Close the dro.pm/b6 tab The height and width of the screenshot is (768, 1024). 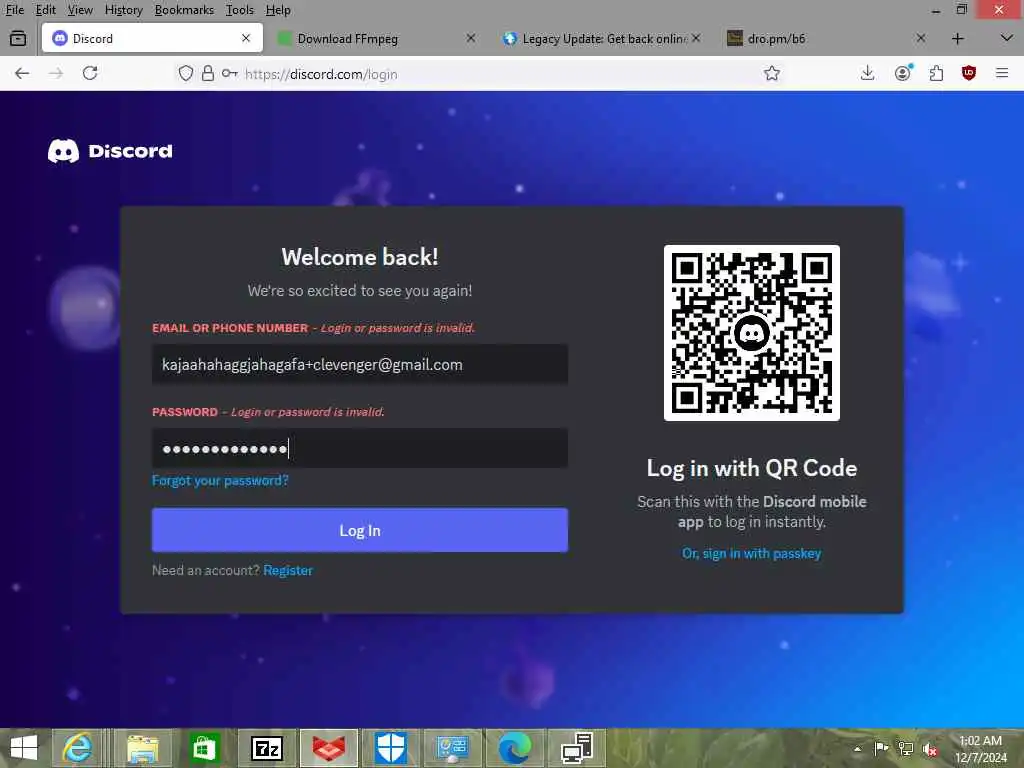point(921,39)
